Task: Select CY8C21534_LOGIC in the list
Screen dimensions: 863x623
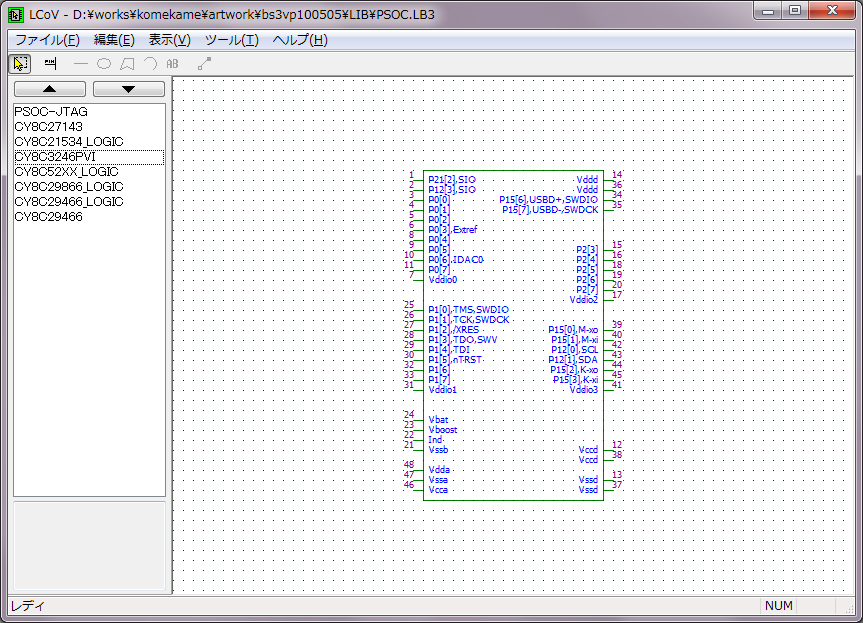Action: 89,141
